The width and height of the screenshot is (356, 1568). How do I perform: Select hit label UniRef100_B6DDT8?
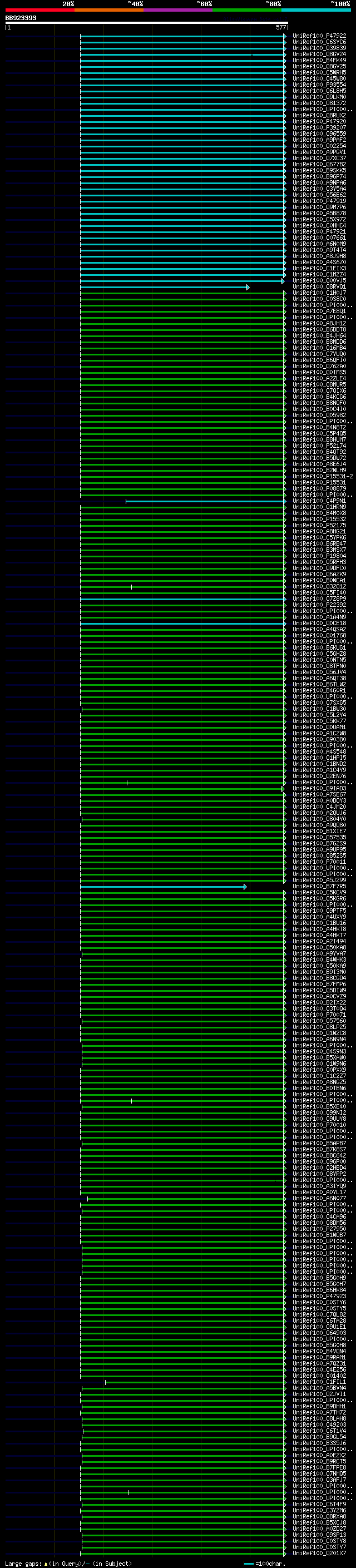(319, 329)
